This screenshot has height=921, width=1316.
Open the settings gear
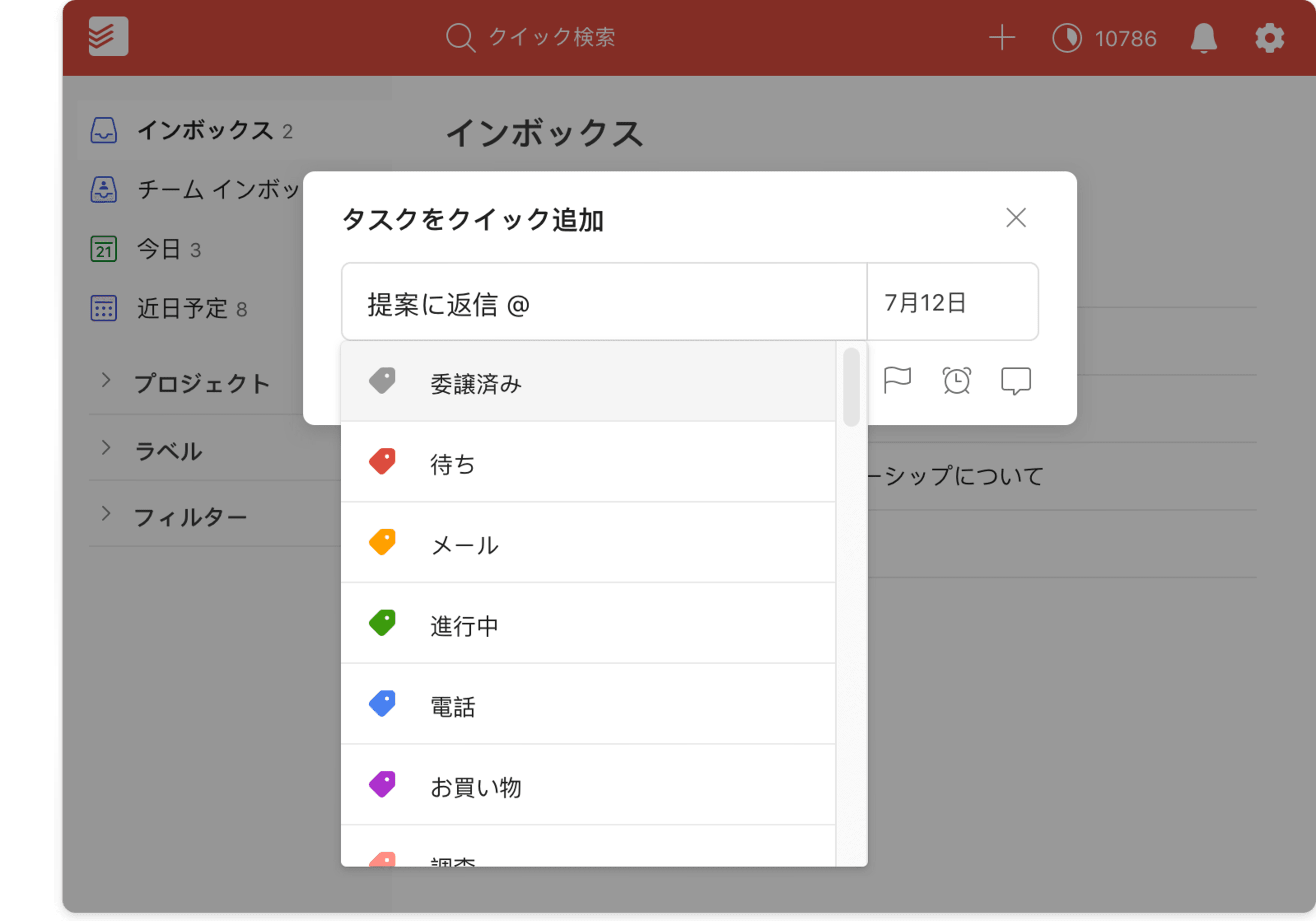click(x=1269, y=39)
